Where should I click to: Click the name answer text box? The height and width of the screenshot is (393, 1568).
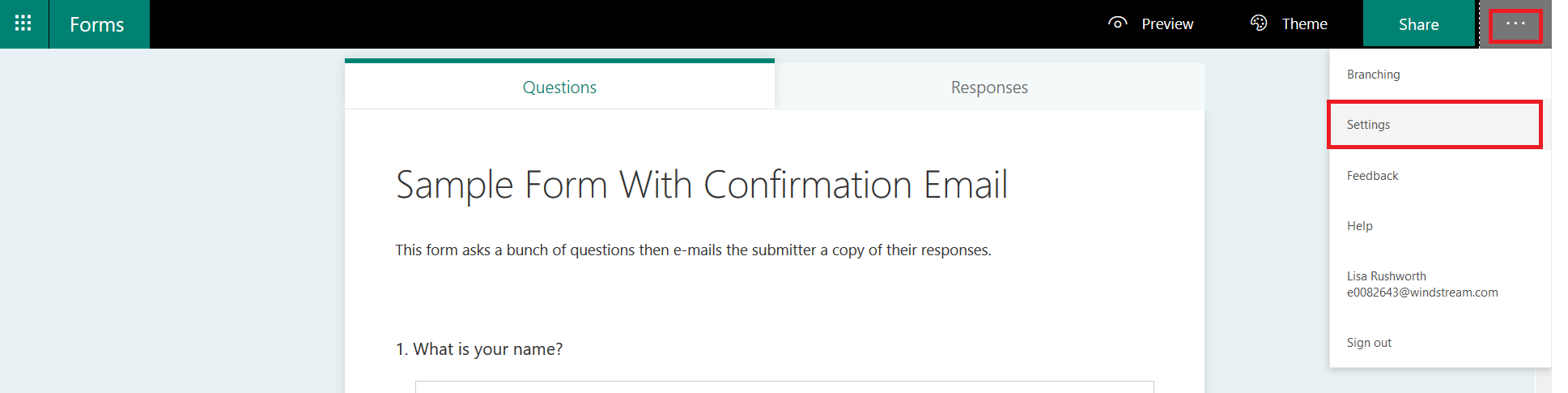(784, 387)
